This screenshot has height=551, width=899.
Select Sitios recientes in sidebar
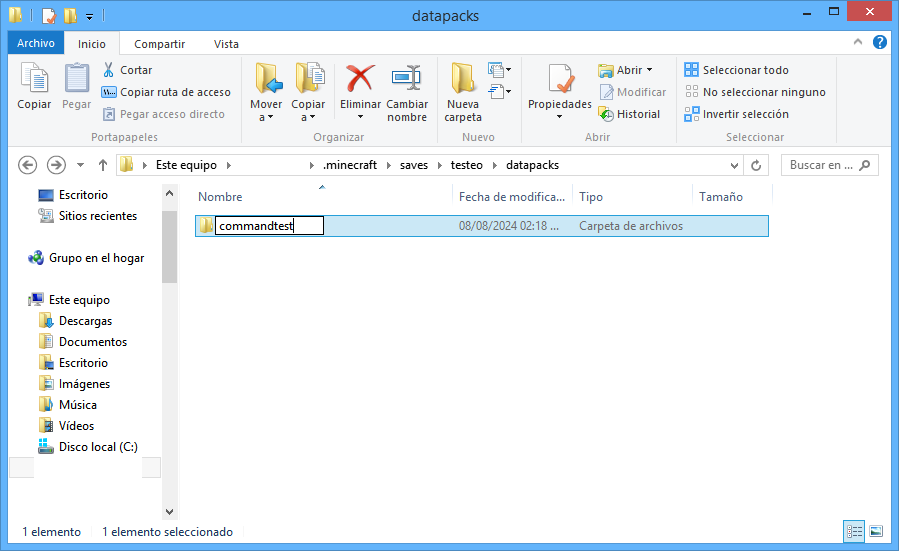(x=88, y=216)
